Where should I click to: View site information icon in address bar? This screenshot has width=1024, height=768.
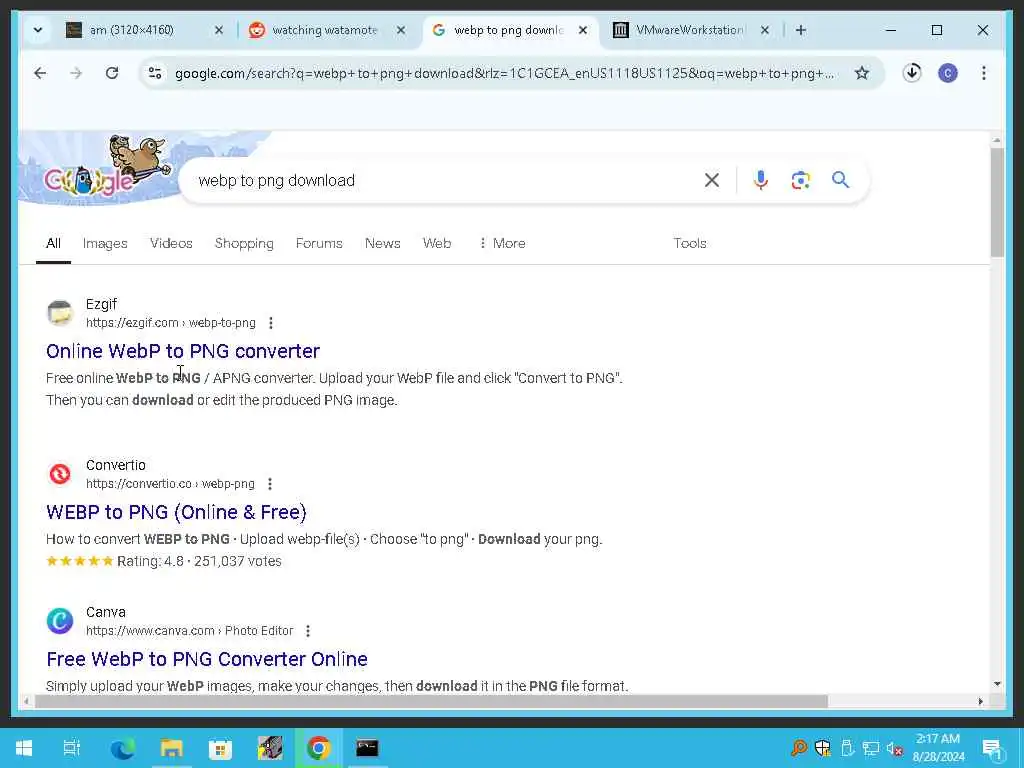(155, 73)
